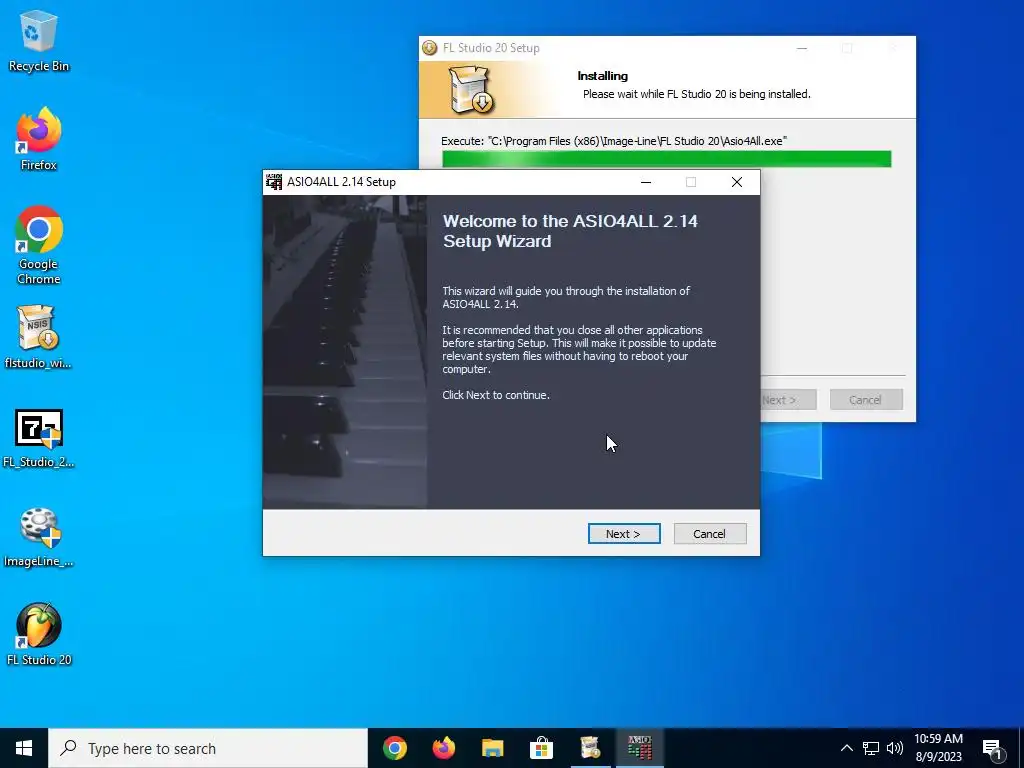This screenshot has width=1024, height=768.
Task: Minimize the ASIO4ALL 2.14 Setup window
Action: coord(646,182)
